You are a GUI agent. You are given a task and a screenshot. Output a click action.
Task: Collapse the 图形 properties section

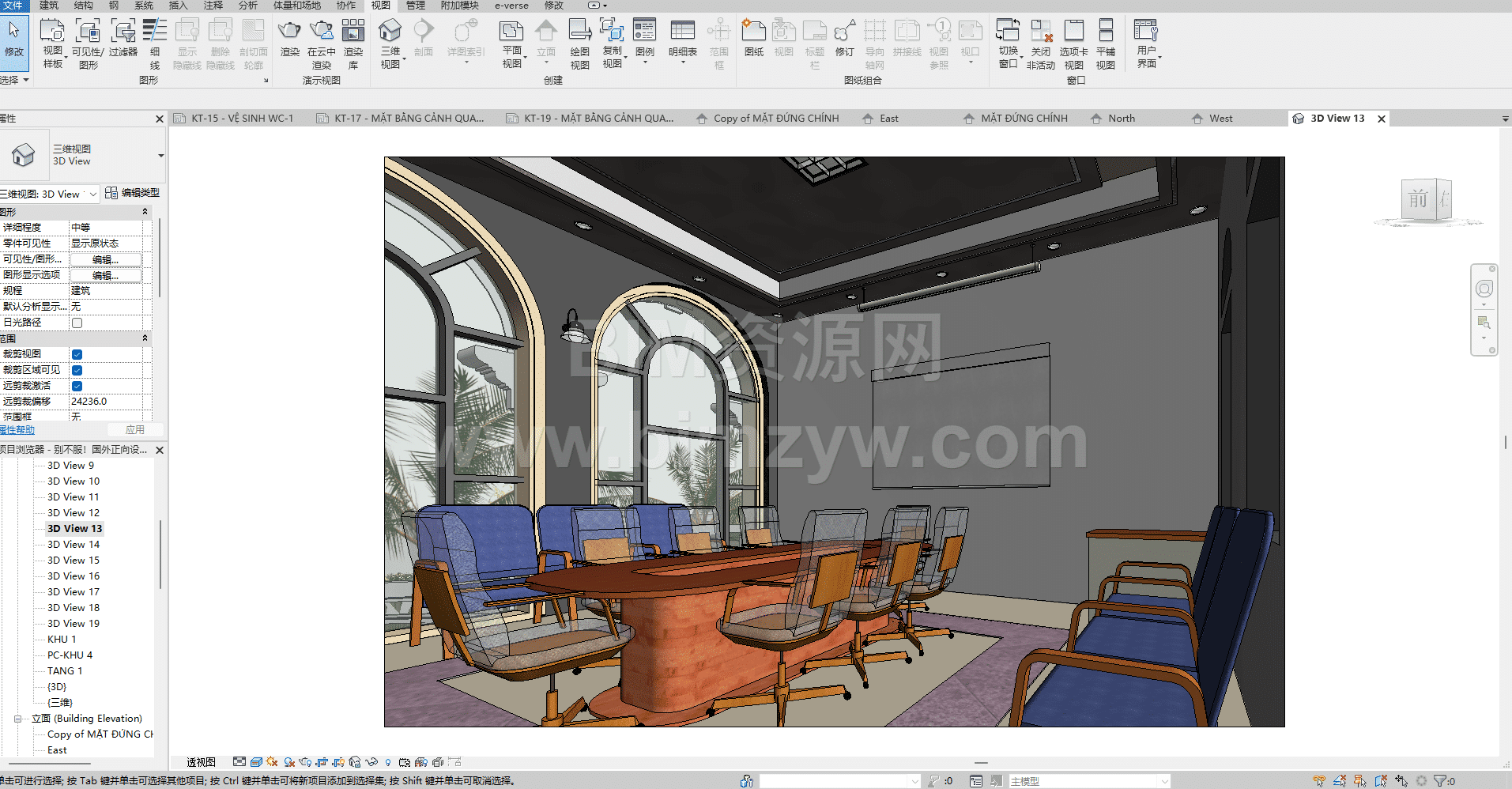[145, 212]
